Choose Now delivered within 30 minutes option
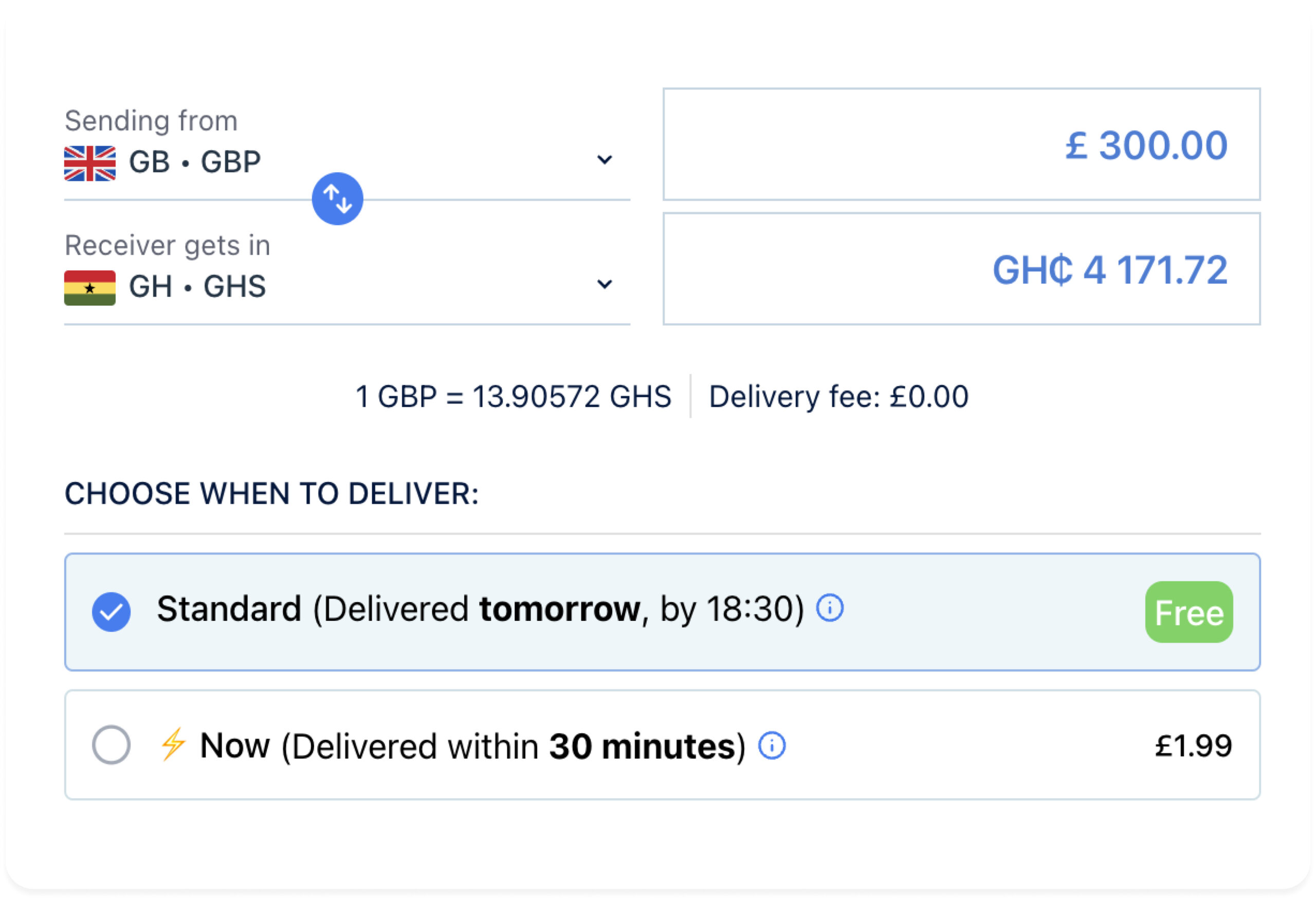This screenshot has height=900, width=1316. click(x=663, y=745)
